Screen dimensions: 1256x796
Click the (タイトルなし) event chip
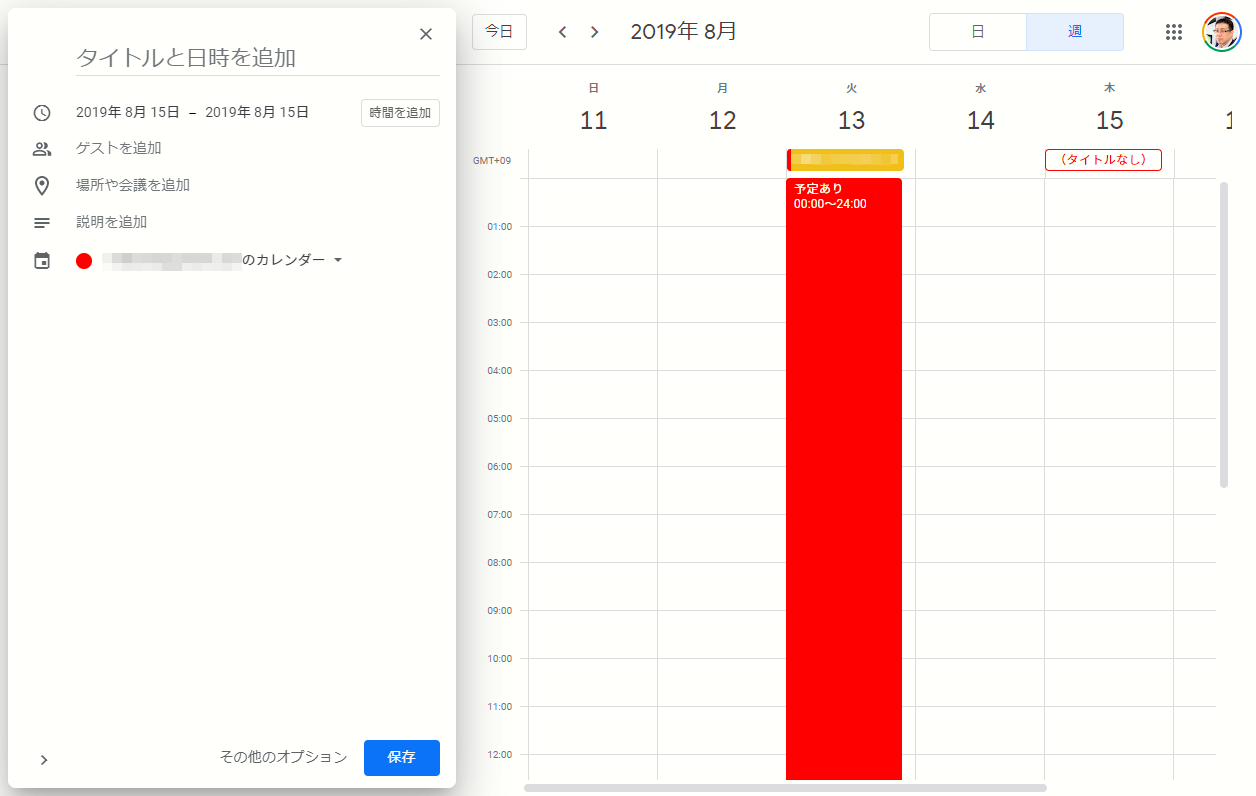point(1103,160)
